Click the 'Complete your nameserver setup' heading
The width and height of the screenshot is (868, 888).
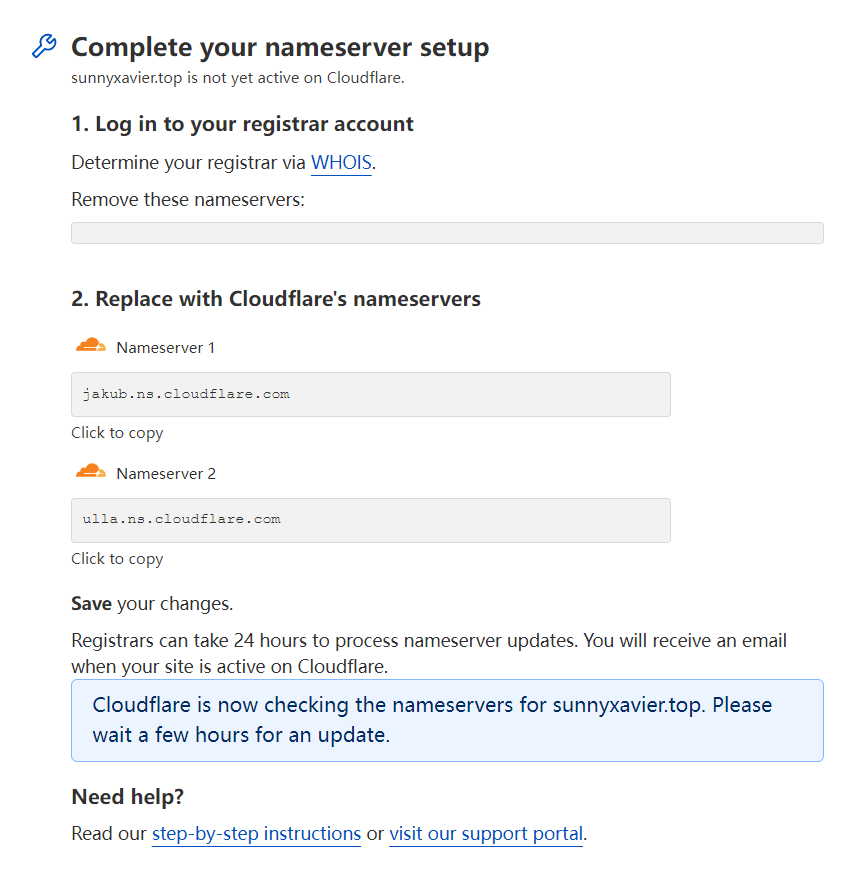pos(280,48)
